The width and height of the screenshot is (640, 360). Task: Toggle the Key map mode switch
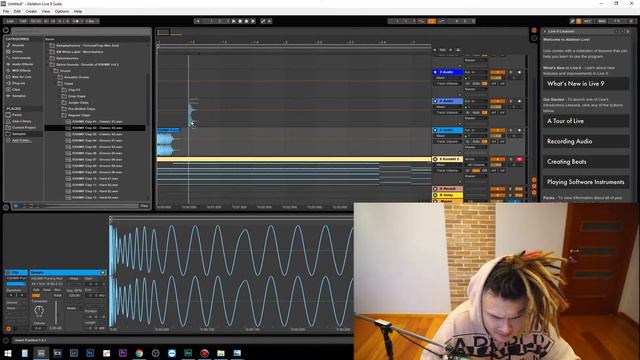pyautogui.click(x=588, y=21)
